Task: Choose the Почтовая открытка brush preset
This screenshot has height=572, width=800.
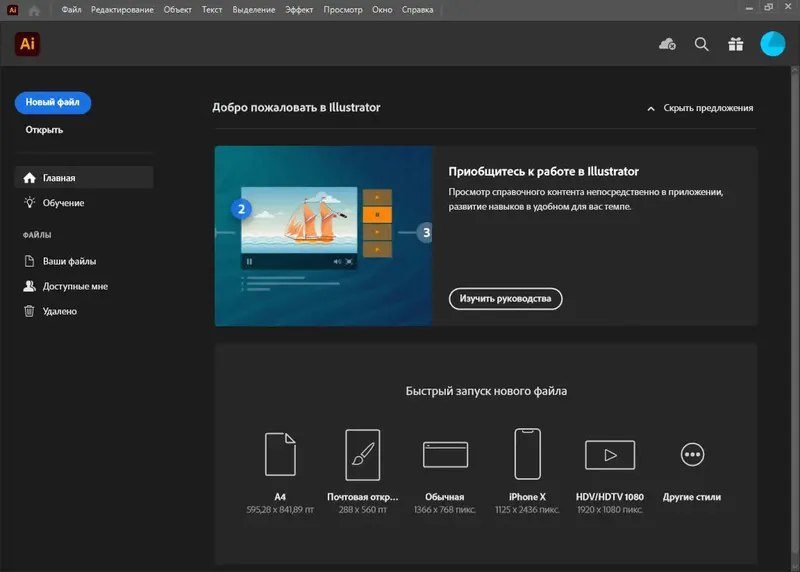Action: point(363,455)
